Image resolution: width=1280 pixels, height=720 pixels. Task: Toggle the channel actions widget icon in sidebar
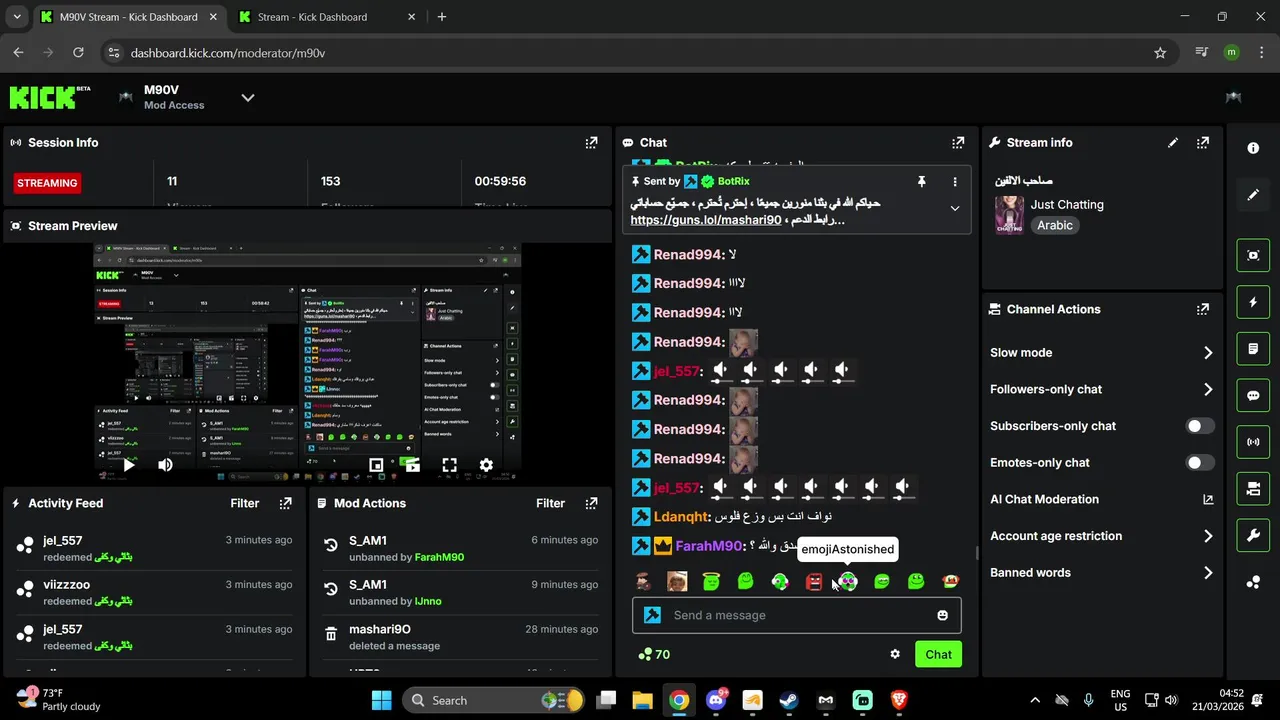pyautogui.click(x=1253, y=489)
